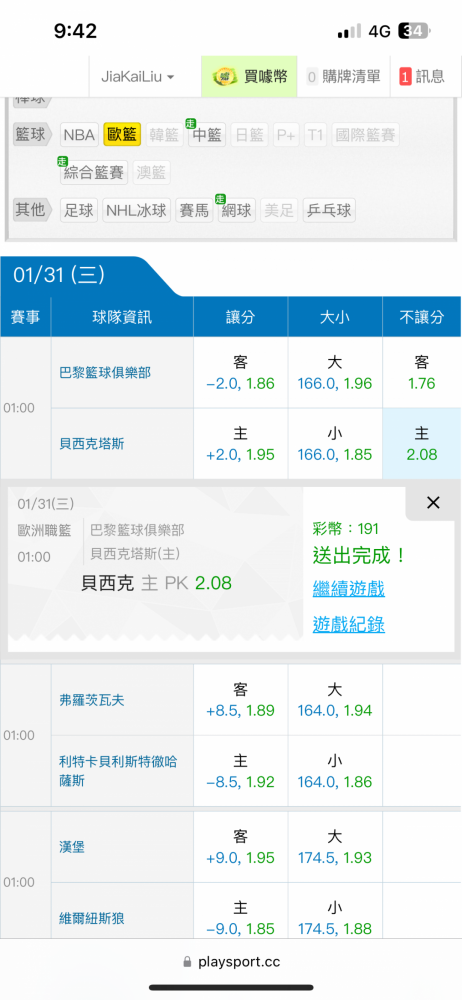The height and width of the screenshot is (1000, 462).
Task: Open 購牌清單 cart counter
Action: pyautogui.click(x=312, y=77)
